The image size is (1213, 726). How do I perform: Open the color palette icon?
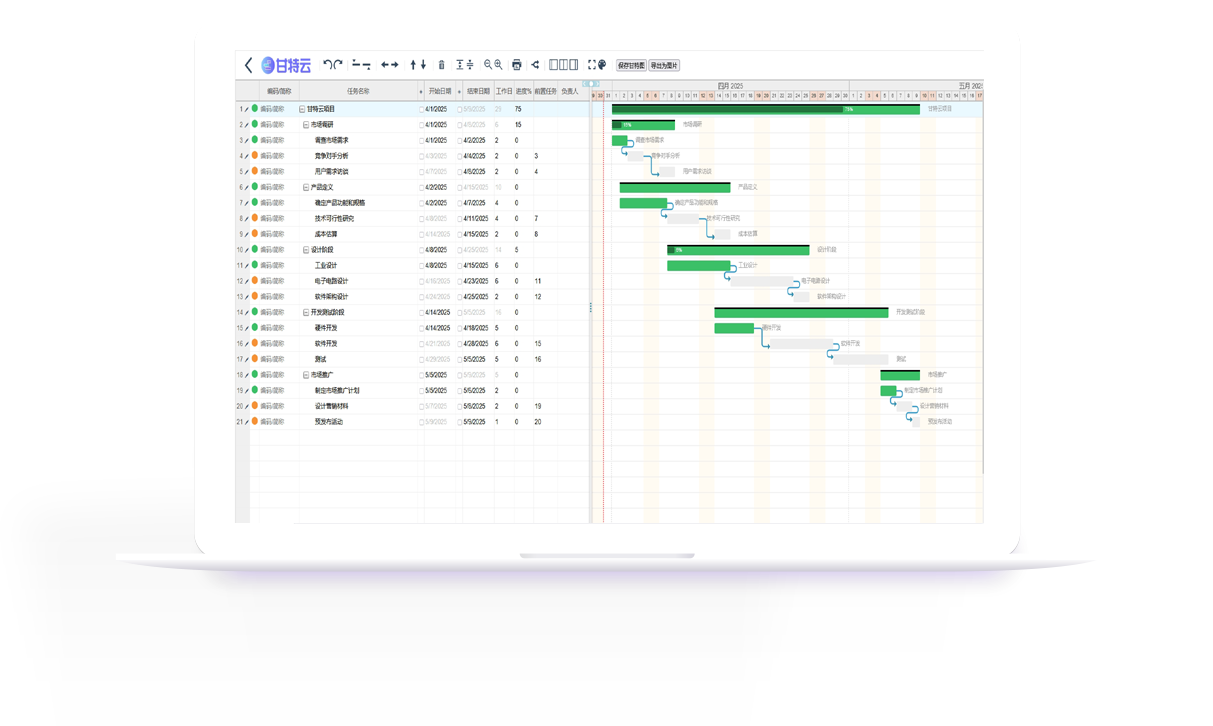click(602, 65)
